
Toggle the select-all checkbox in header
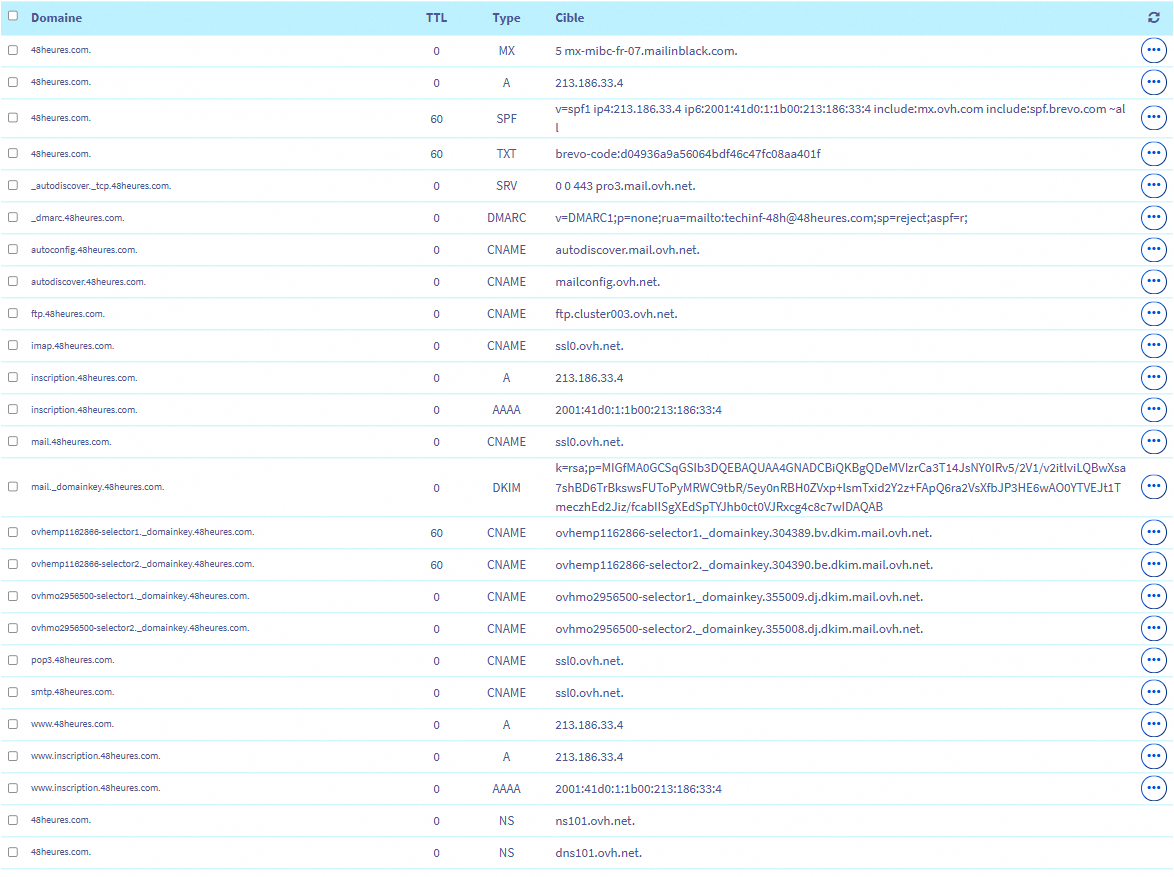click(13, 16)
